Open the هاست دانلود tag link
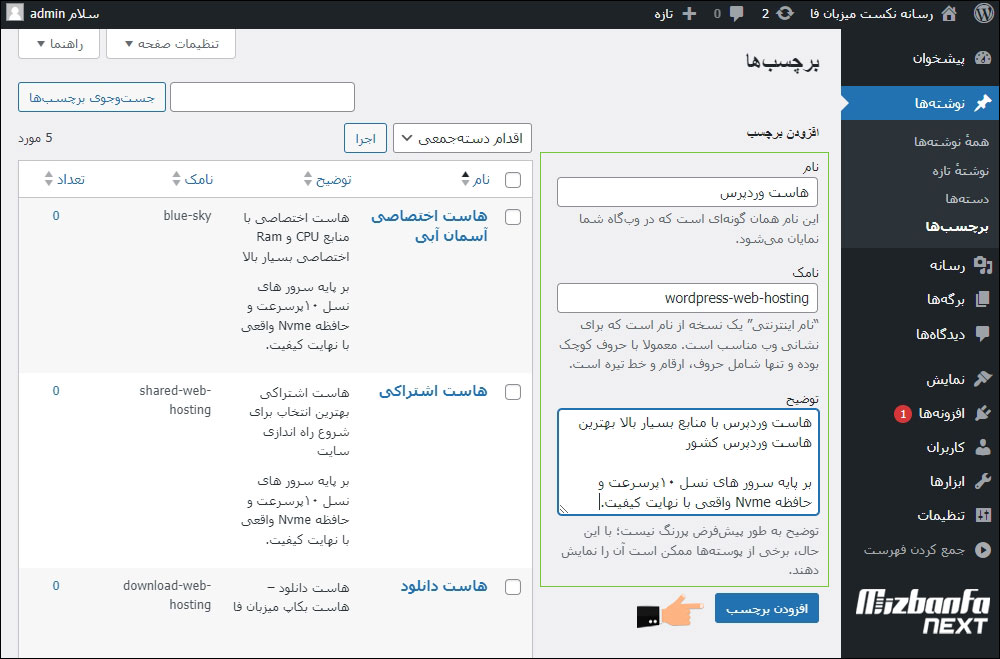The image size is (1000, 659). (444, 586)
